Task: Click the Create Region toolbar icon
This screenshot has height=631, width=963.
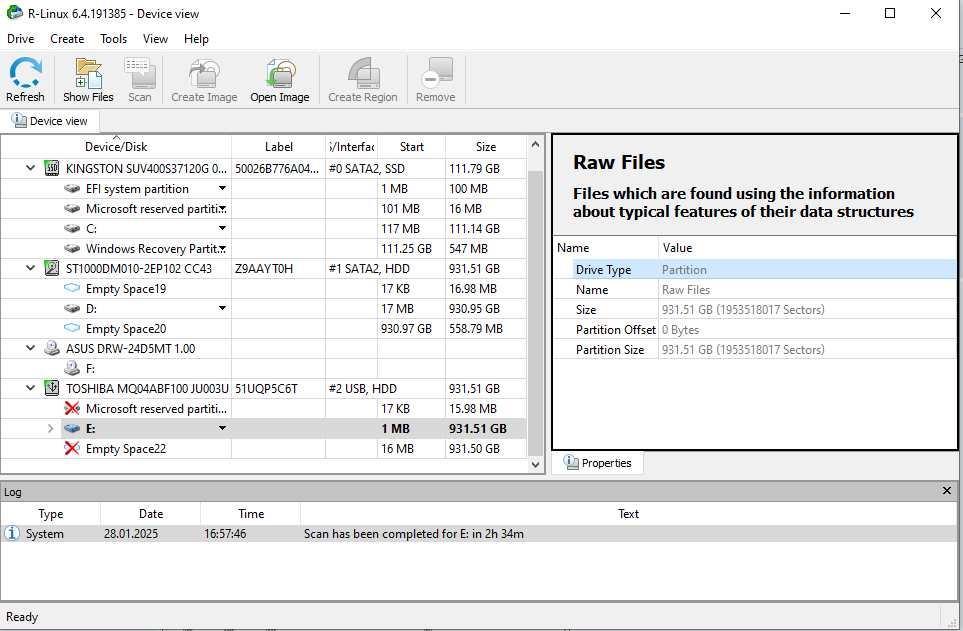Action: tap(362, 80)
